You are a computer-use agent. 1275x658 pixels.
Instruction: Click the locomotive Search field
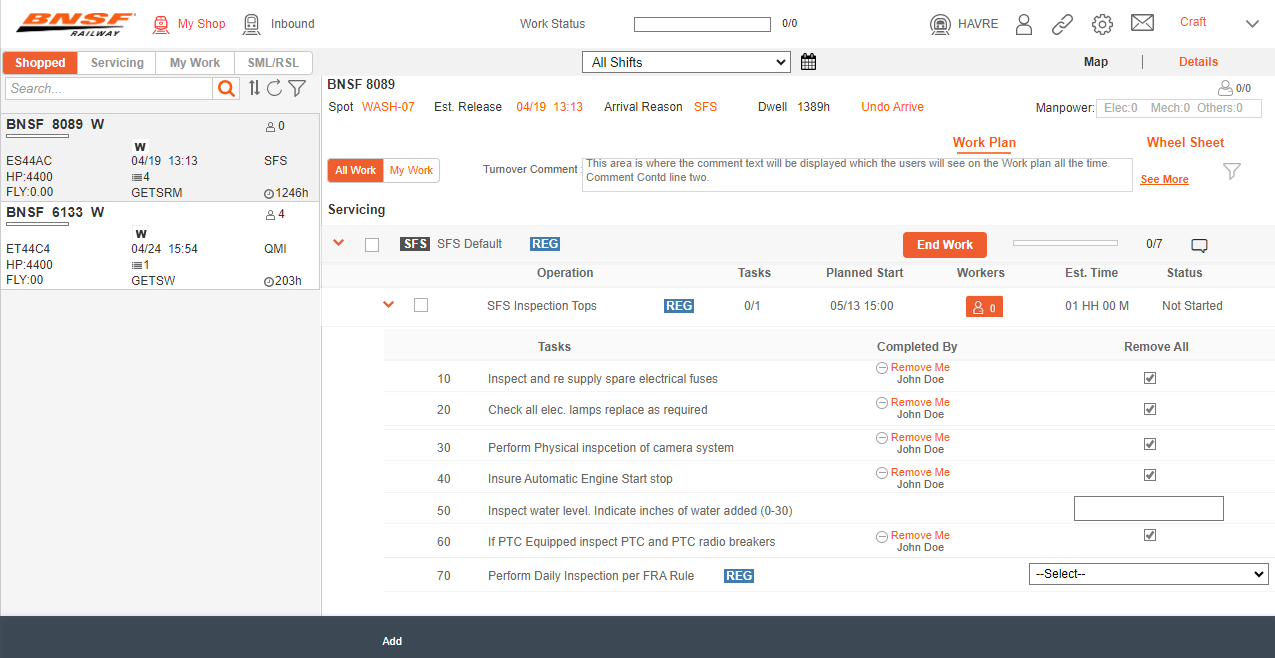(x=109, y=89)
